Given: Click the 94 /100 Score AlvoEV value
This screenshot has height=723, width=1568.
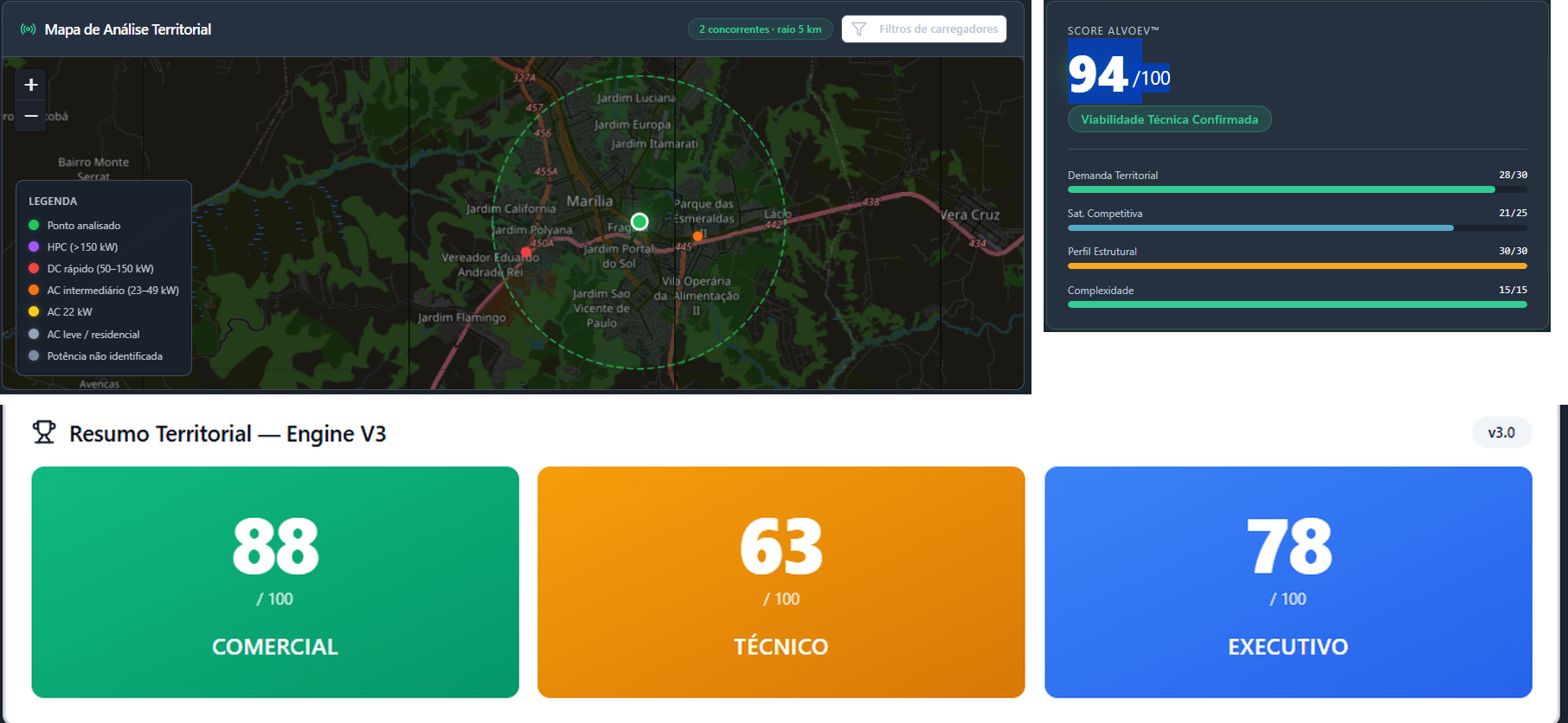Looking at the screenshot, I should point(1119,75).
